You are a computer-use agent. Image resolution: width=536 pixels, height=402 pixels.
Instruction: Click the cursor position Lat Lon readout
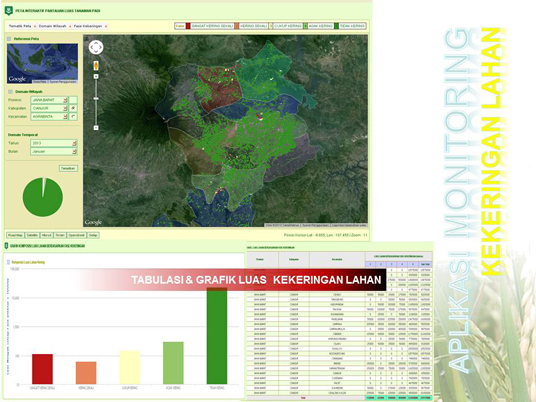pyautogui.click(x=325, y=235)
